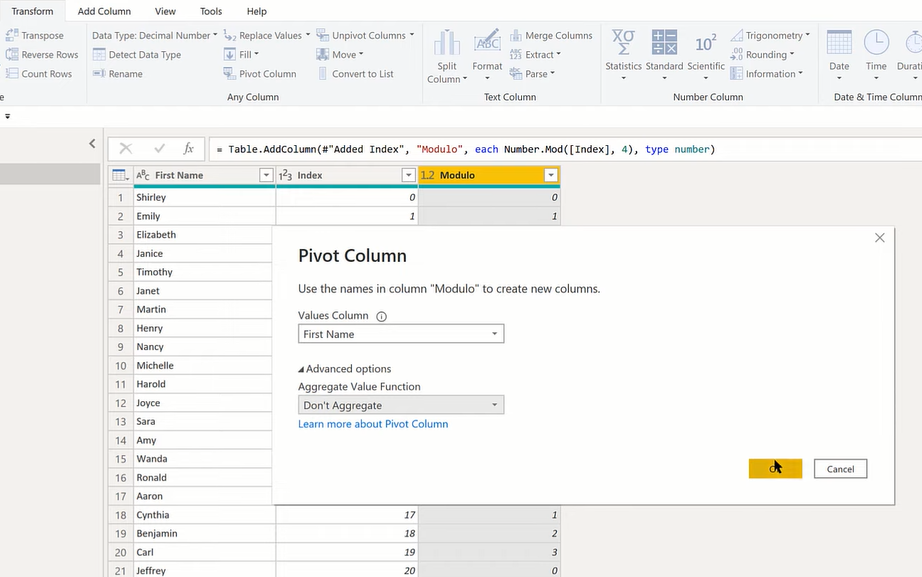This screenshot has height=577, width=922.
Task: Click the First Name text type icon
Action: (x=143, y=175)
